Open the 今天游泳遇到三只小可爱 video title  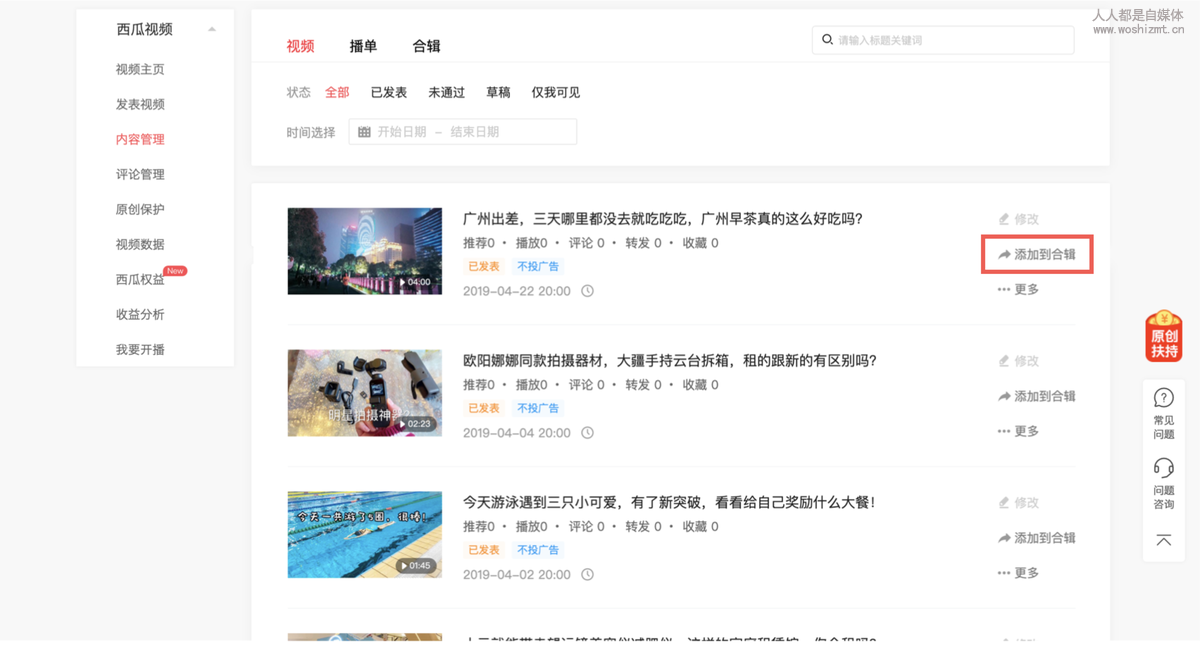[669, 503]
